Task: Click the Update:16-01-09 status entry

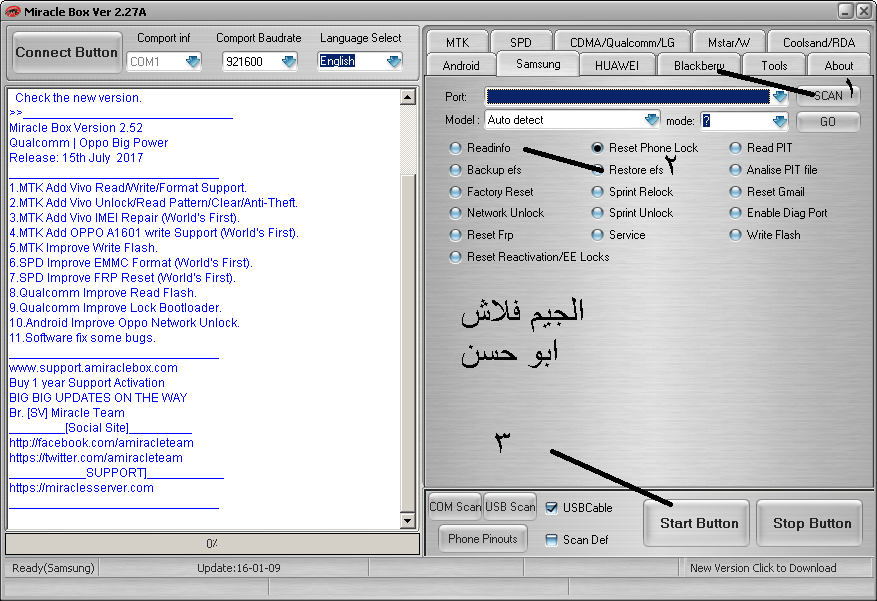Action: click(x=239, y=568)
